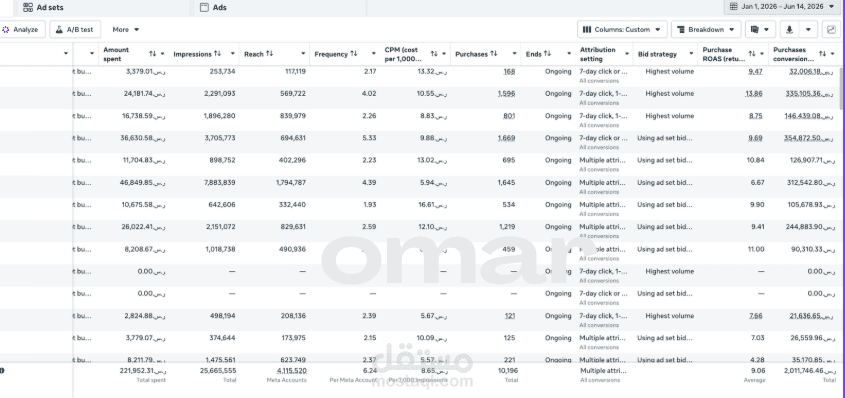Open Ends column options arrow

click(x=569, y=54)
